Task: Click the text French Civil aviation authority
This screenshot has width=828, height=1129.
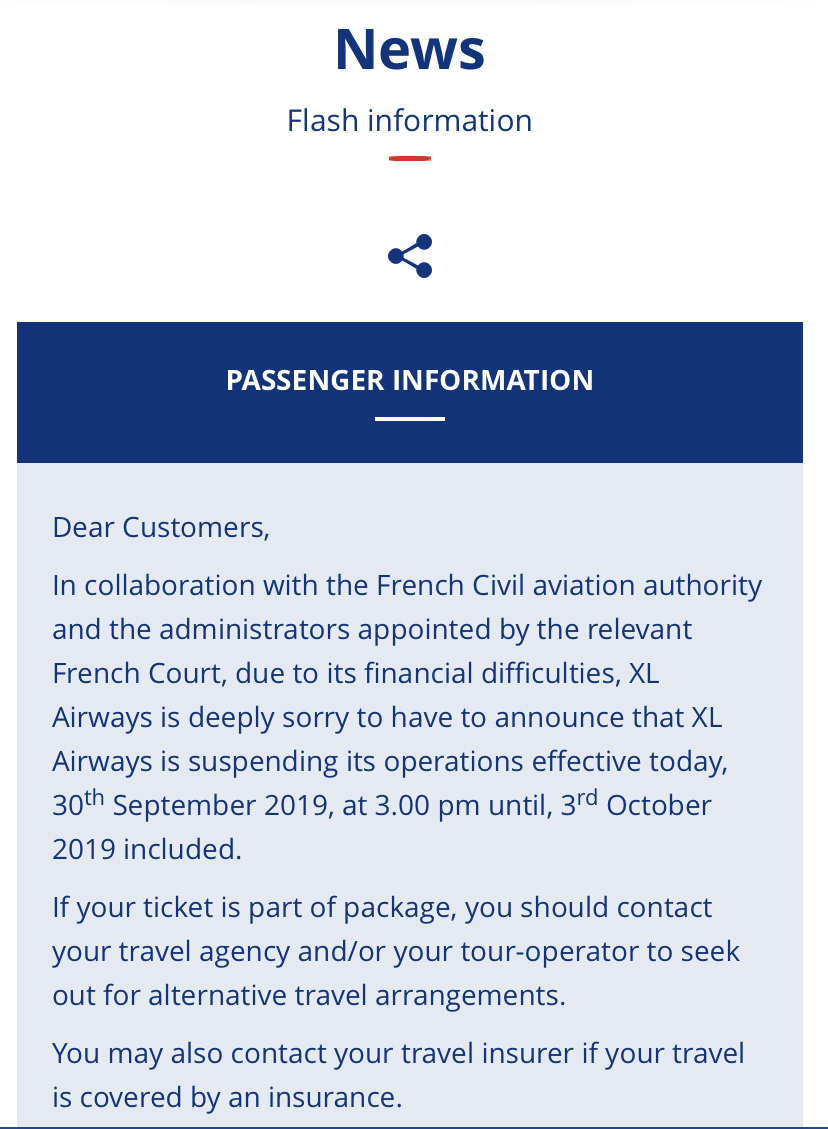Action: (568, 585)
